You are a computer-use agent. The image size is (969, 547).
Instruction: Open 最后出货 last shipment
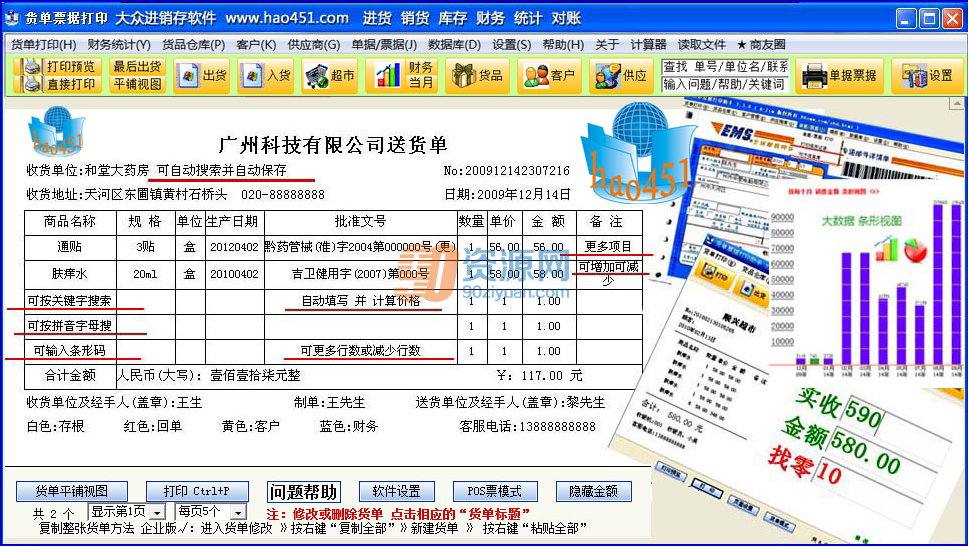click(x=137, y=67)
